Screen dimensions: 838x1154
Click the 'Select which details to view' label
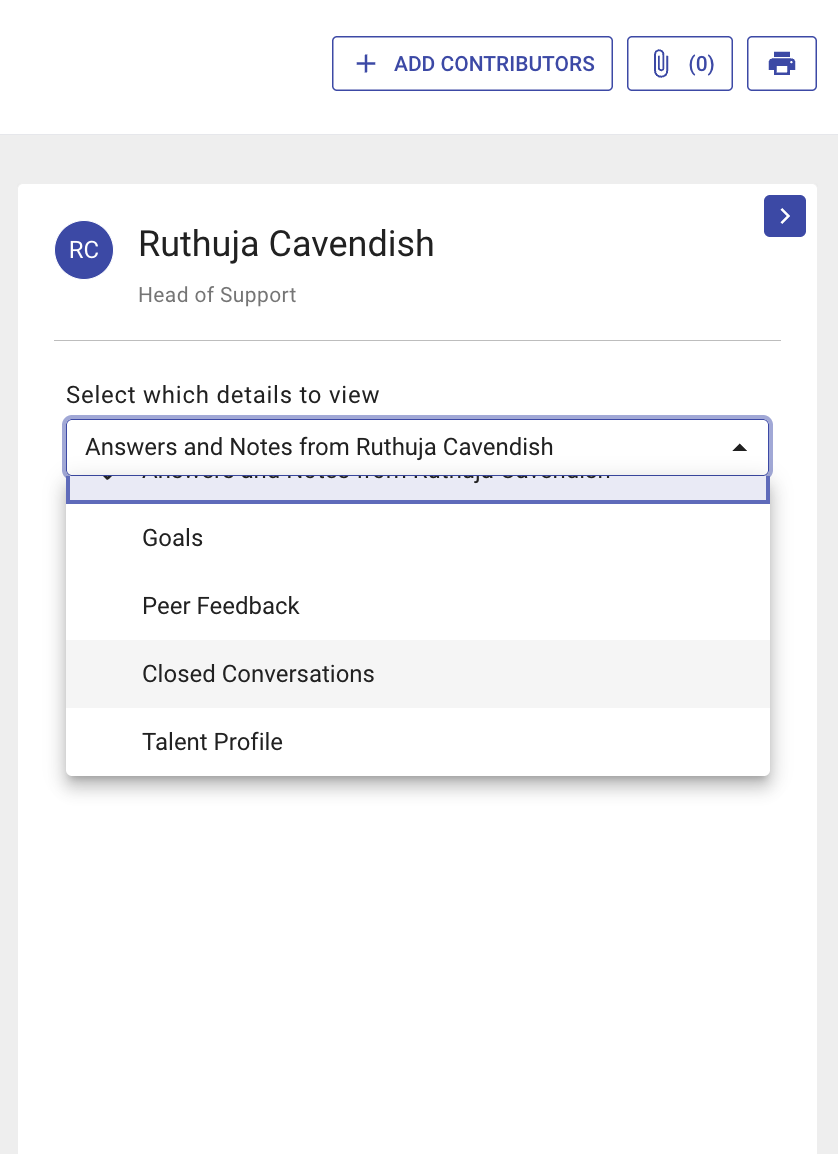[x=223, y=395]
